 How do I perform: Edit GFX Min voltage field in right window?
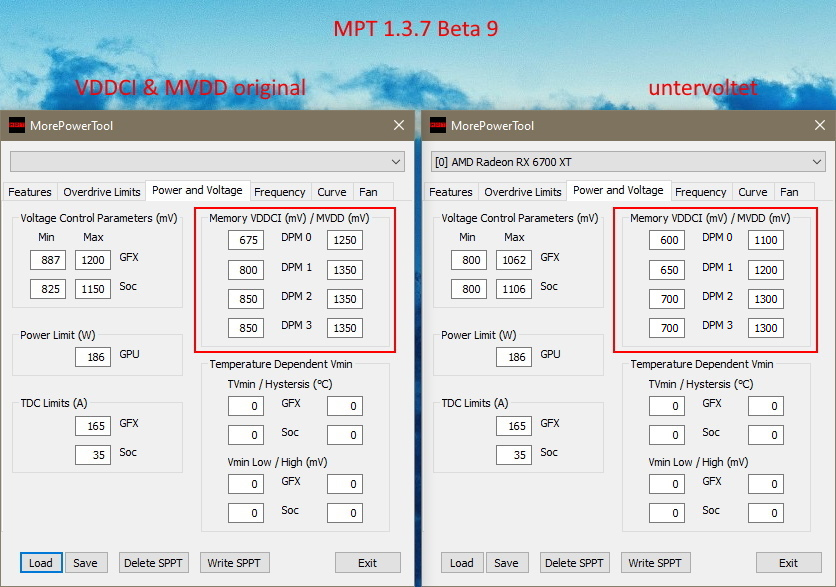[x=469, y=260]
